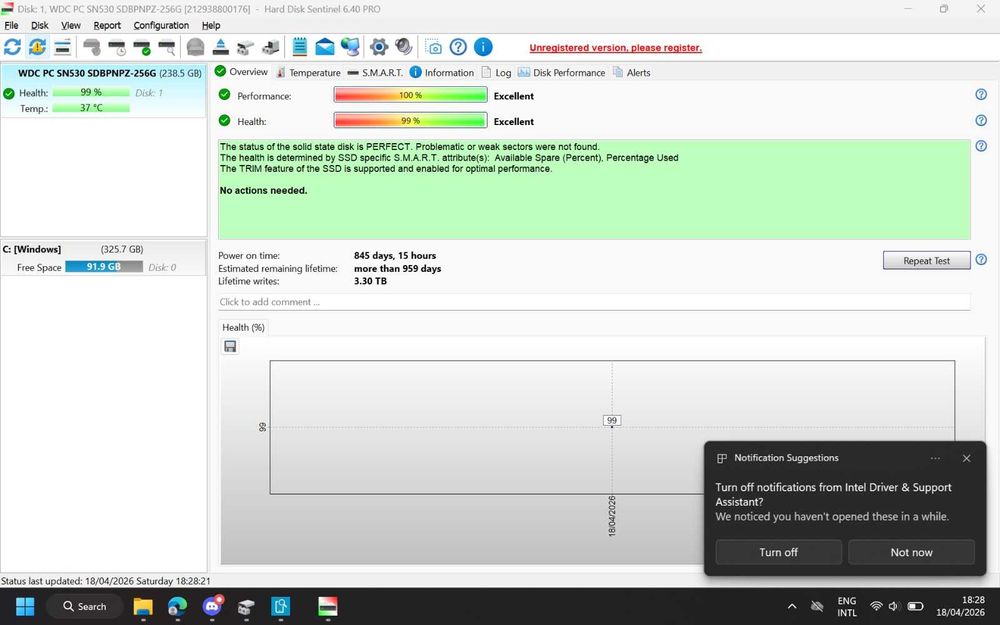Select the C: [Windows] partition entry
Image resolution: width=1000 pixels, height=625 pixels.
coord(103,258)
